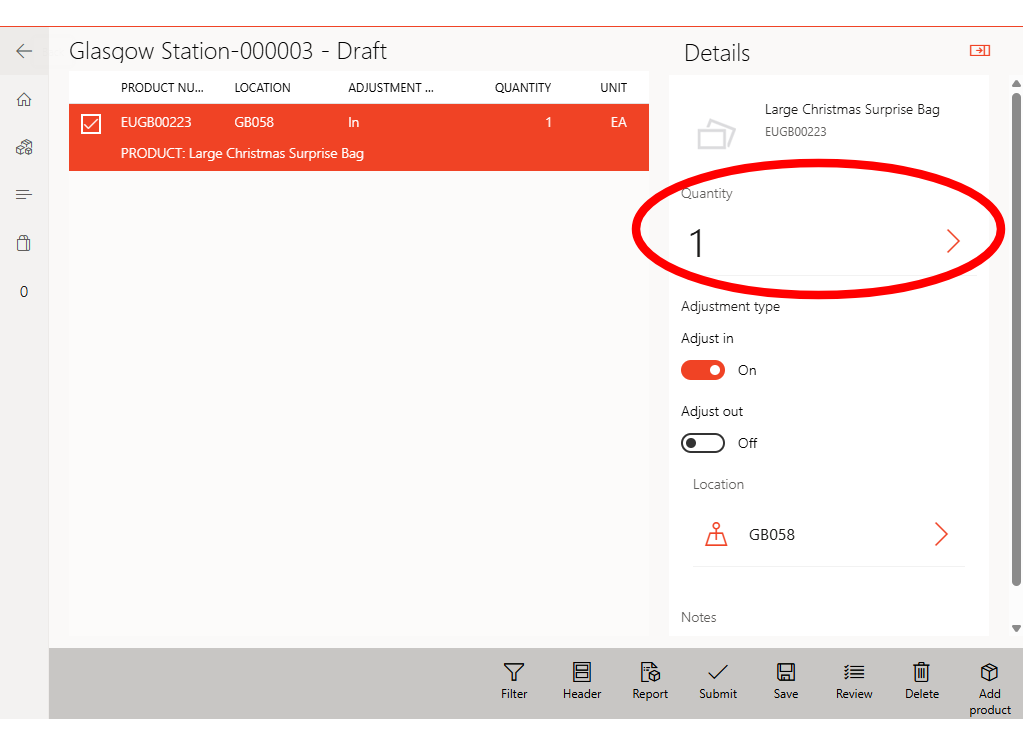Click the back arrow icon

coord(24,51)
